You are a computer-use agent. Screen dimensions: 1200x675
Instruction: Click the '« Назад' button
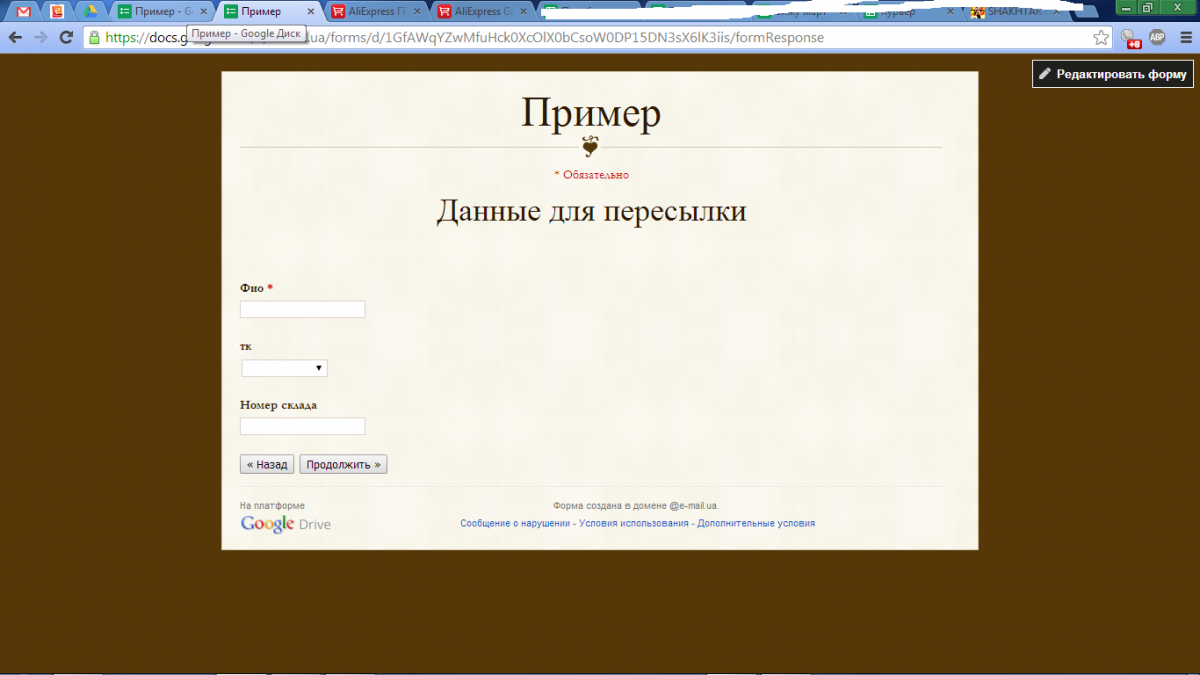[267, 464]
